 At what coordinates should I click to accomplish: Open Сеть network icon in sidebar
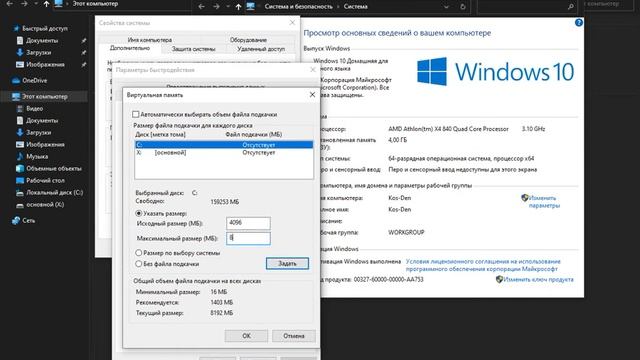(x=16, y=220)
